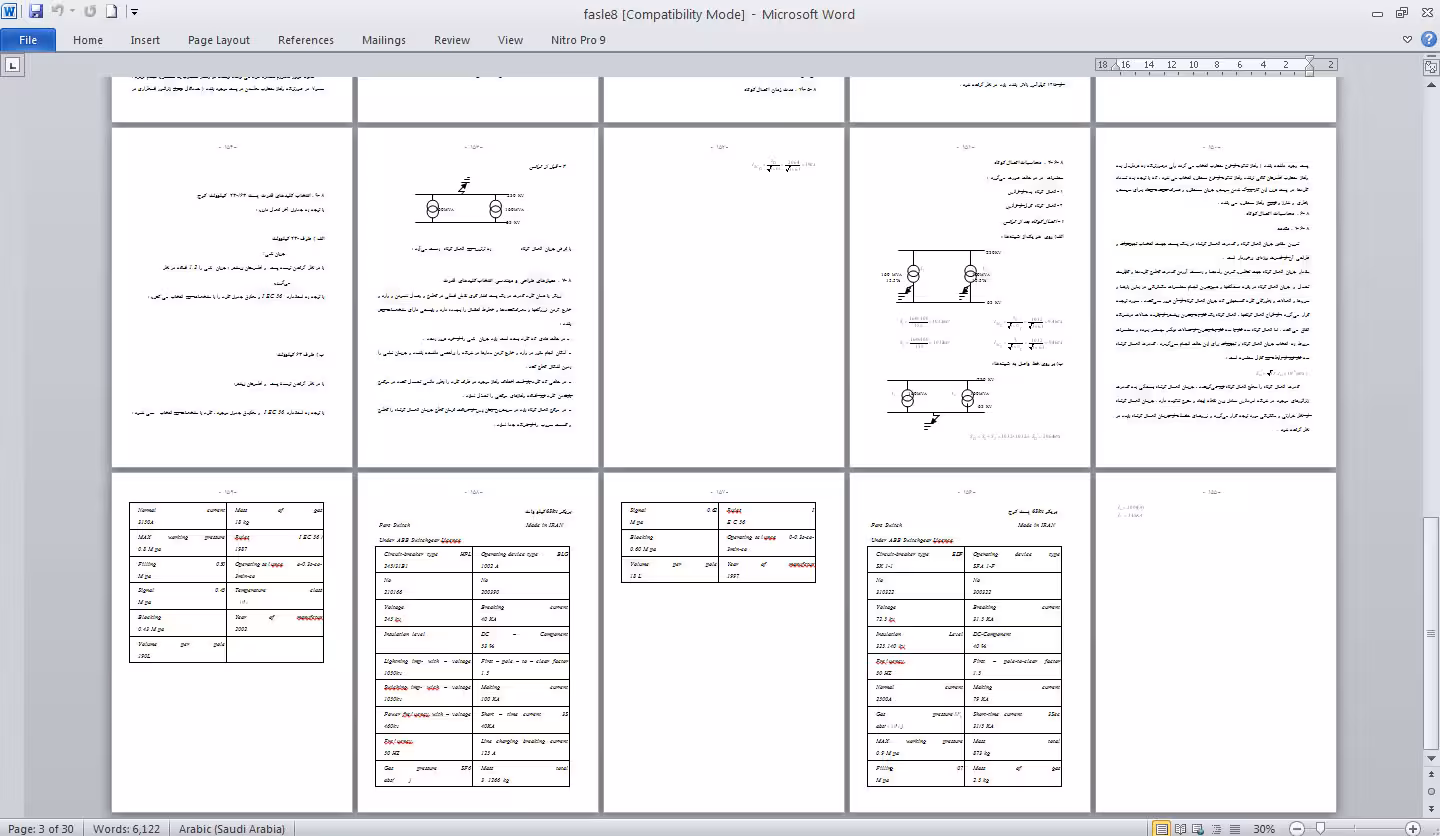Image resolution: width=1440 pixels, height=836 pixels.
Task: Click the Word application icon in title bar
Action: tap(10, 12)
